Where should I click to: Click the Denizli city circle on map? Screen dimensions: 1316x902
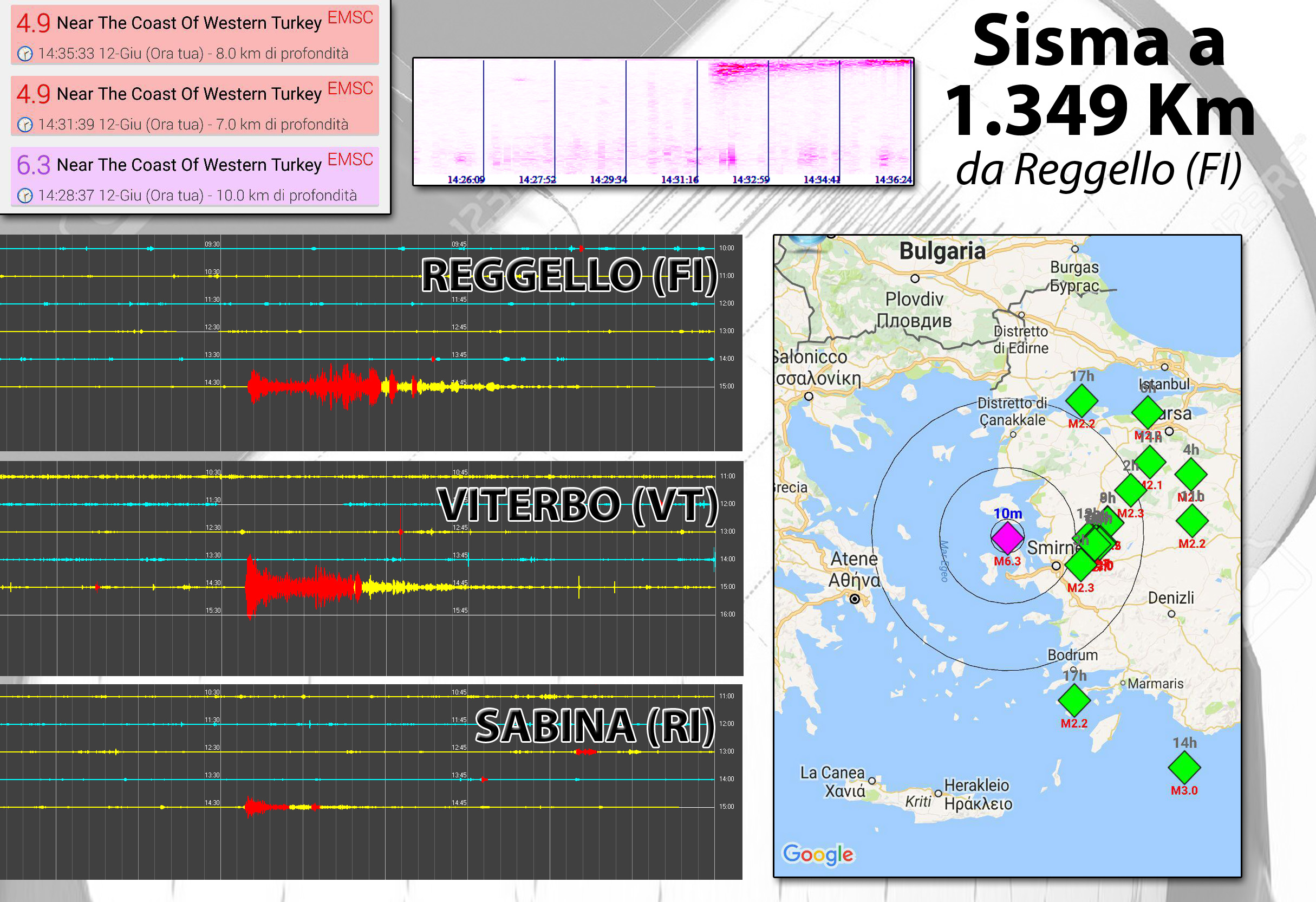click(x=1171, y=614)
